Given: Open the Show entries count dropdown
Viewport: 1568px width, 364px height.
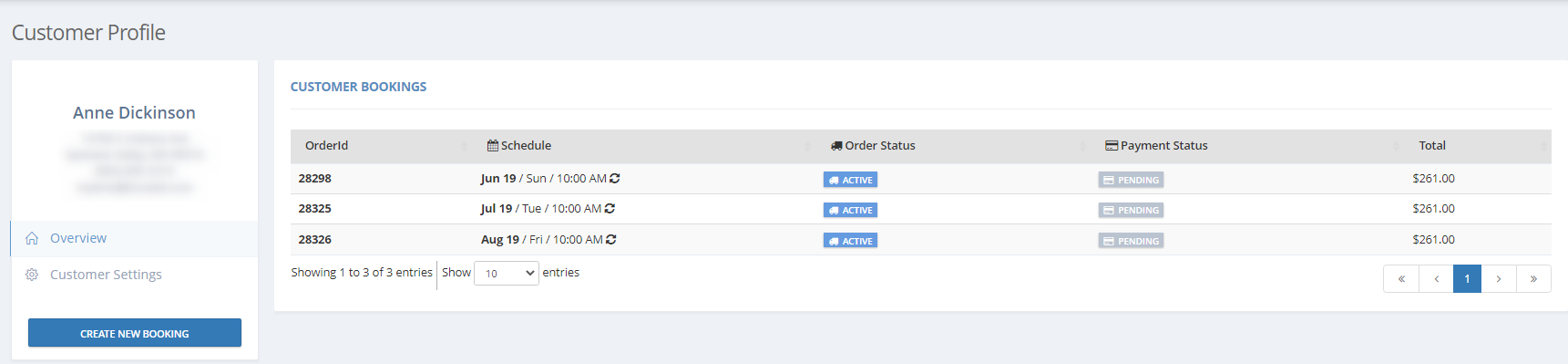Looking at the screenshot, I should click(507, 273).
